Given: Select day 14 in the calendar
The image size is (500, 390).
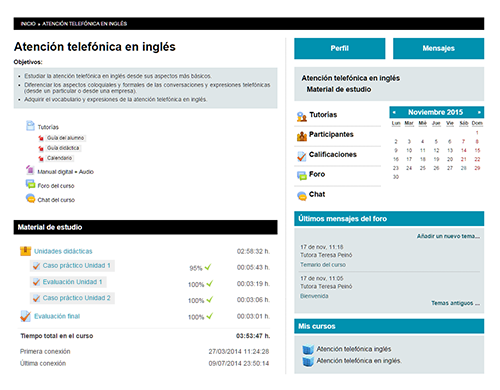Looking at the screenshot, I should pos(464,150).
